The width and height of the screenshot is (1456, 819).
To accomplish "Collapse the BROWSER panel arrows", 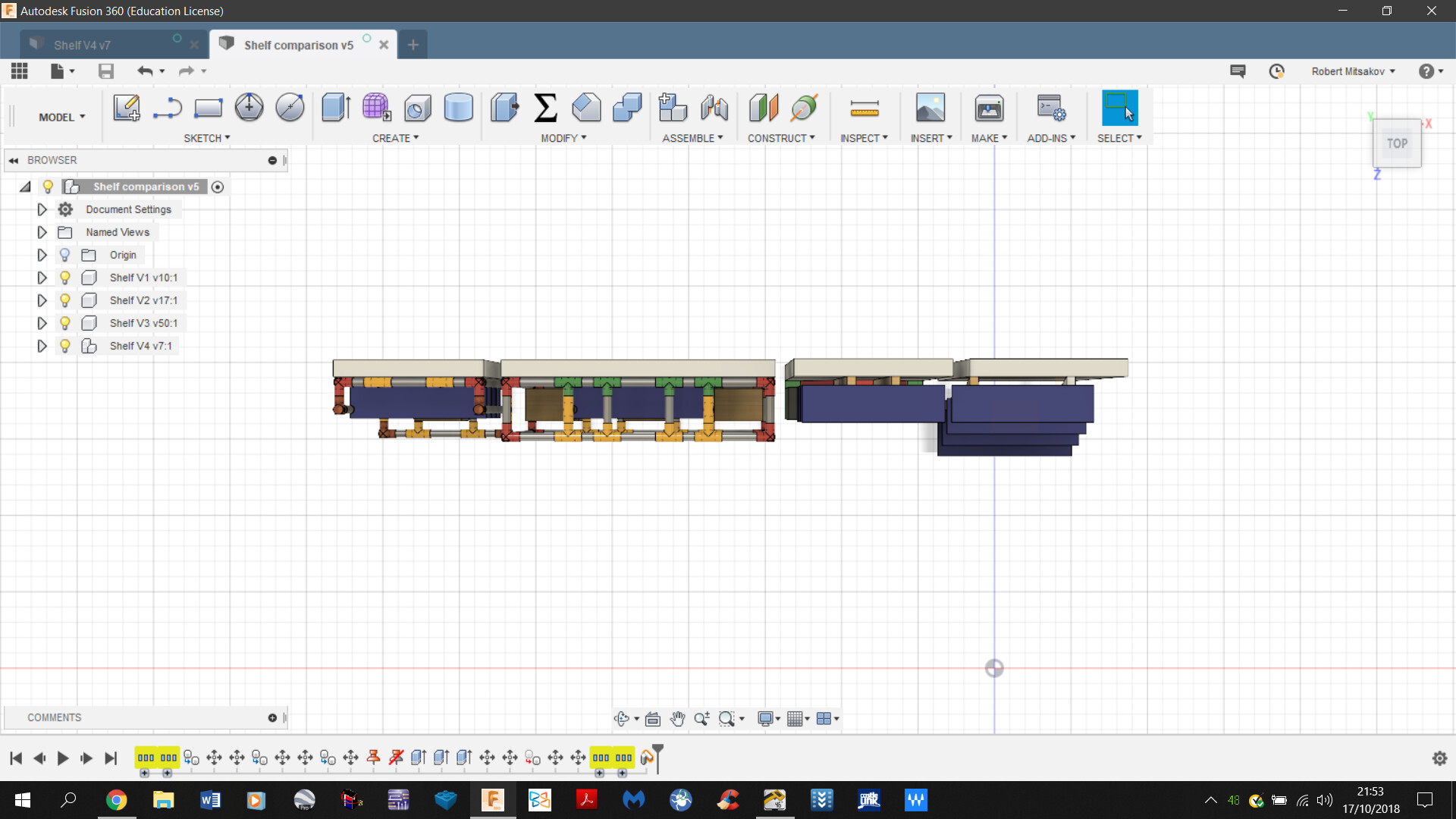I will pyautogui.click(x=14, y=161).
